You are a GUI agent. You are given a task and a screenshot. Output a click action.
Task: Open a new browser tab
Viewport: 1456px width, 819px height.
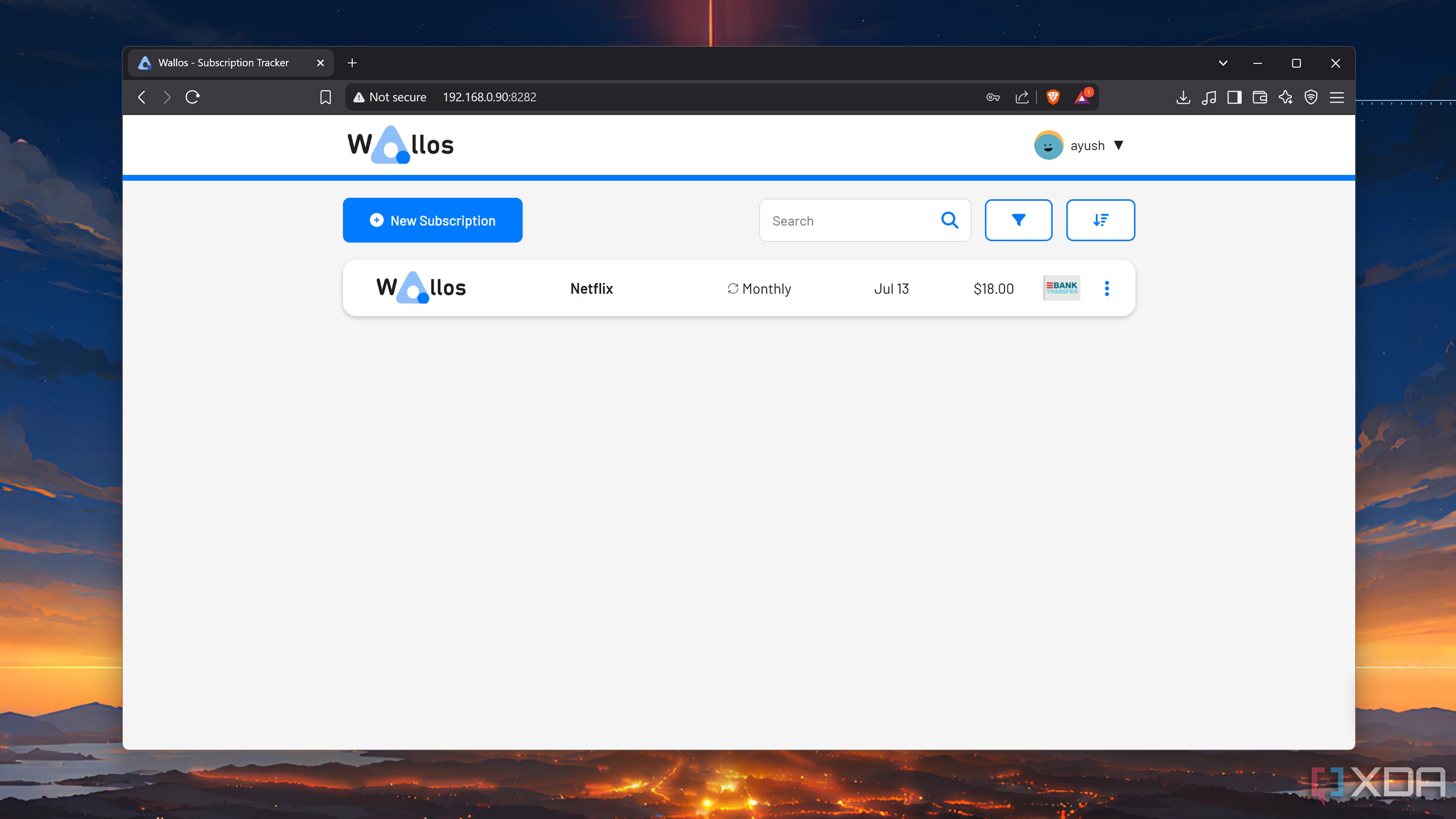[352, 63]
